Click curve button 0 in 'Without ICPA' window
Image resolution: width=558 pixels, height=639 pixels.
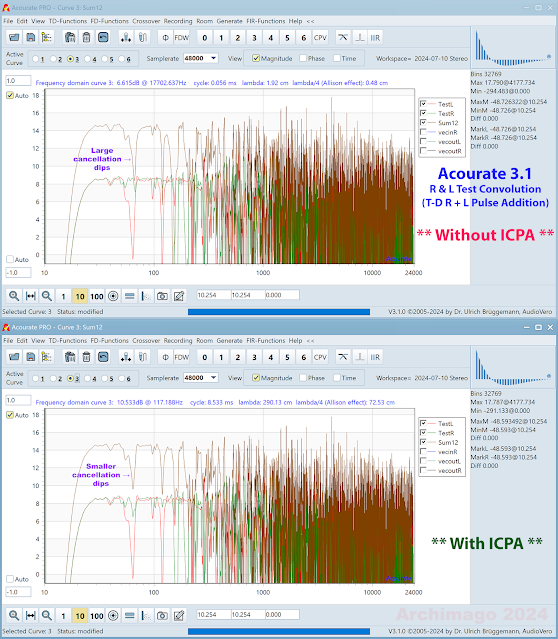205,37
